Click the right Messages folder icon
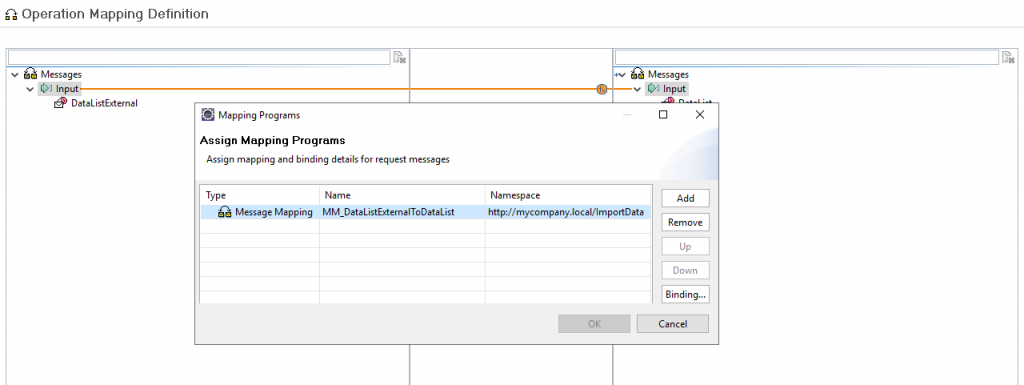The height and width of the screenshot is (385, 1024). pyautogui.click(x=638, y=74)
